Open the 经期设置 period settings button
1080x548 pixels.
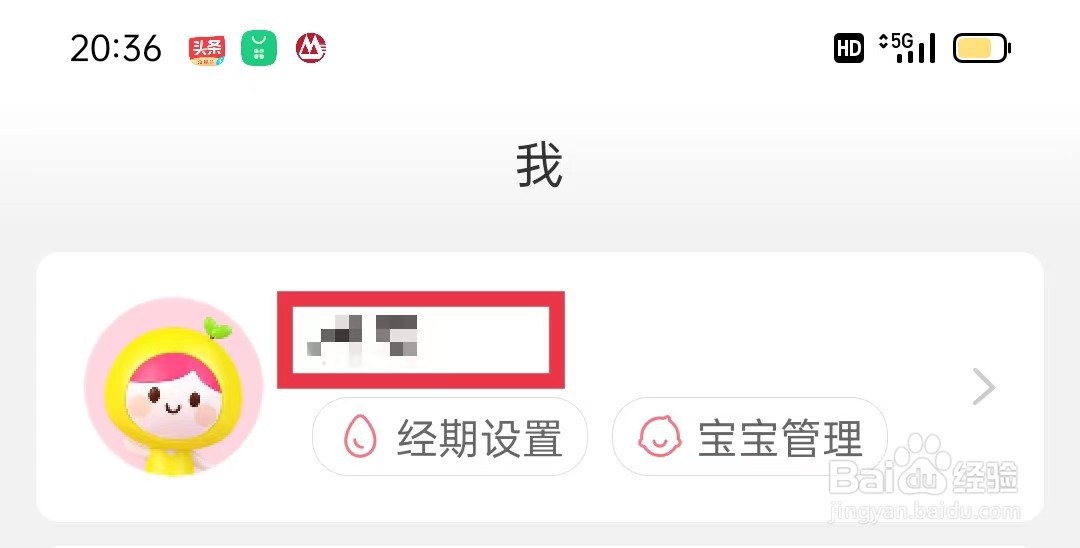pyautogui.click(x=450, y=437)
